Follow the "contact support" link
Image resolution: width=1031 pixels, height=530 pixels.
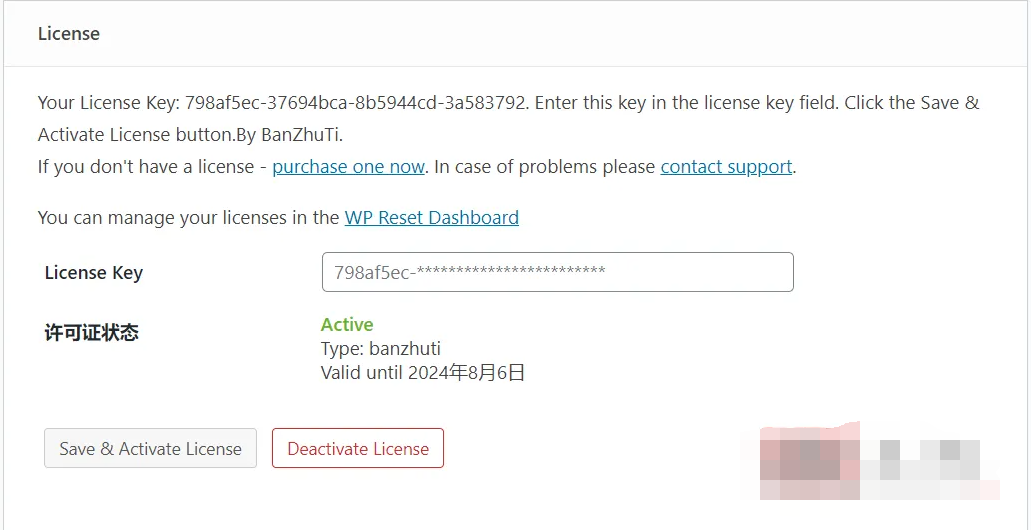click(726, 166)
